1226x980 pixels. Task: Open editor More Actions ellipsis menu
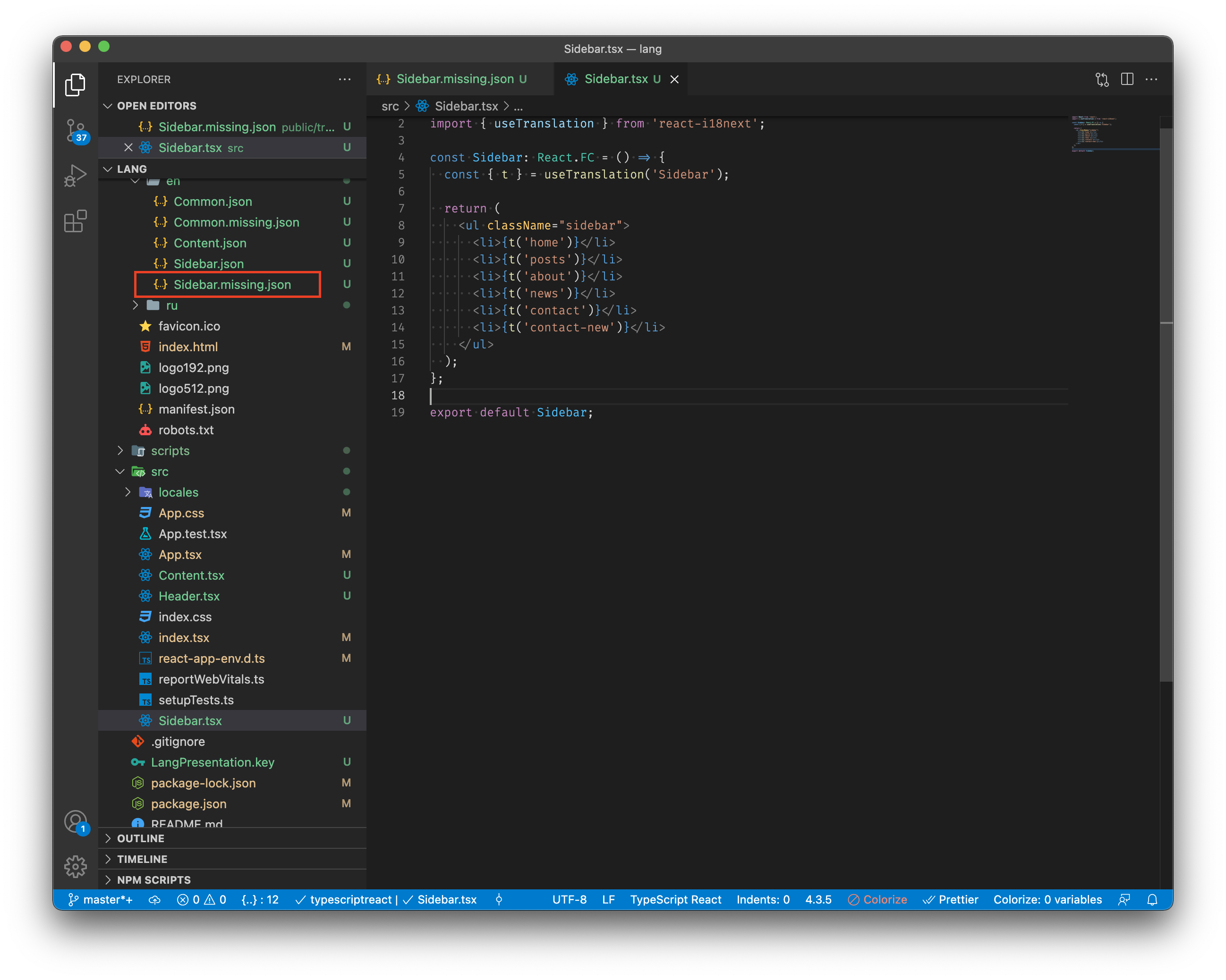[1151, 79]
